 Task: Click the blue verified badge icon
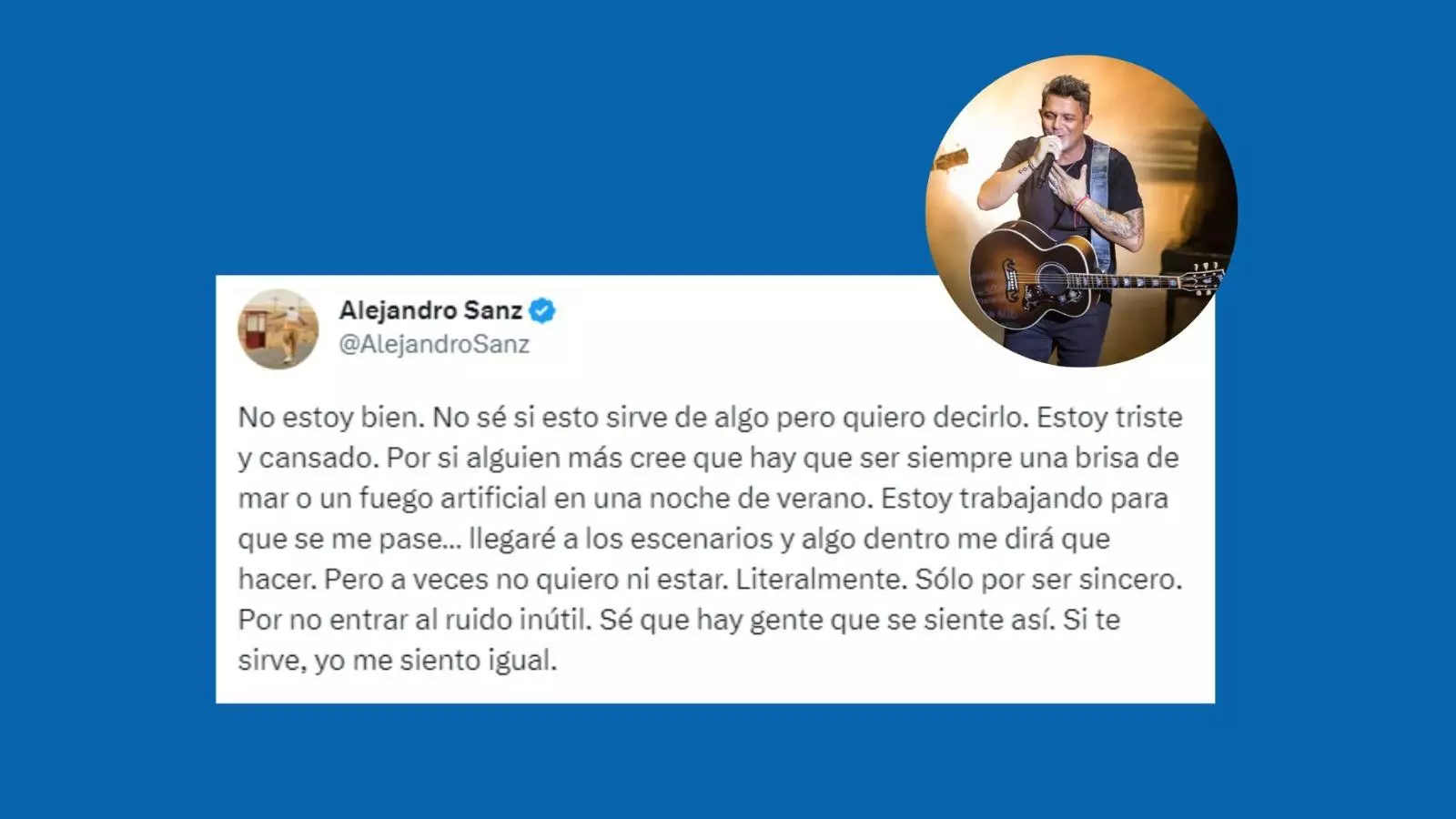click(x=542, y=311)
